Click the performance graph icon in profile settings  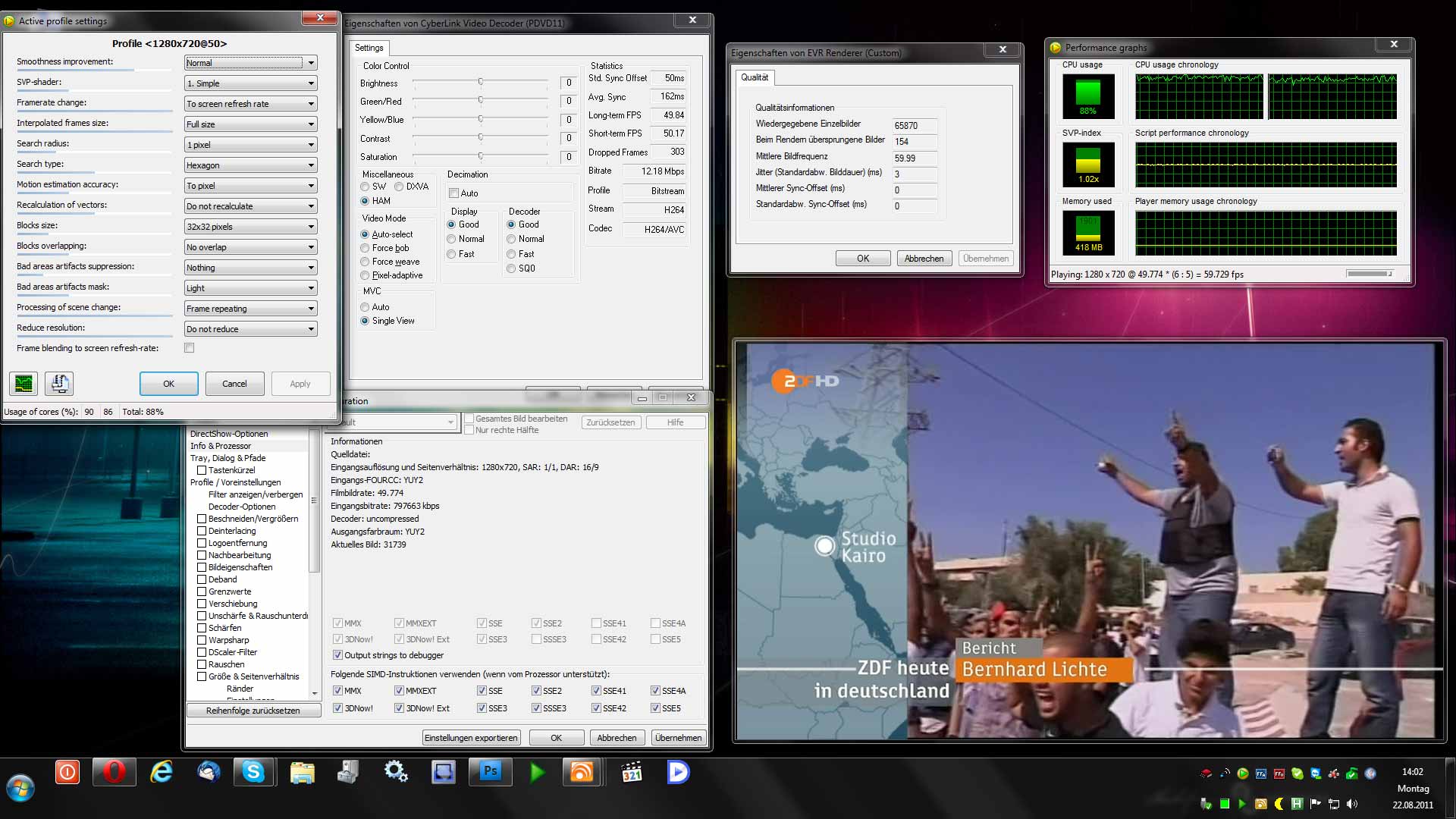24,384
